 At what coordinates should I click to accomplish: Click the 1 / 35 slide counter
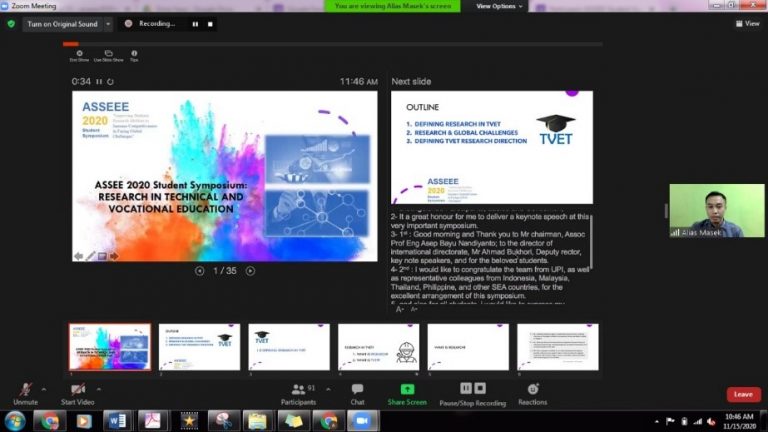coord(225,271)
